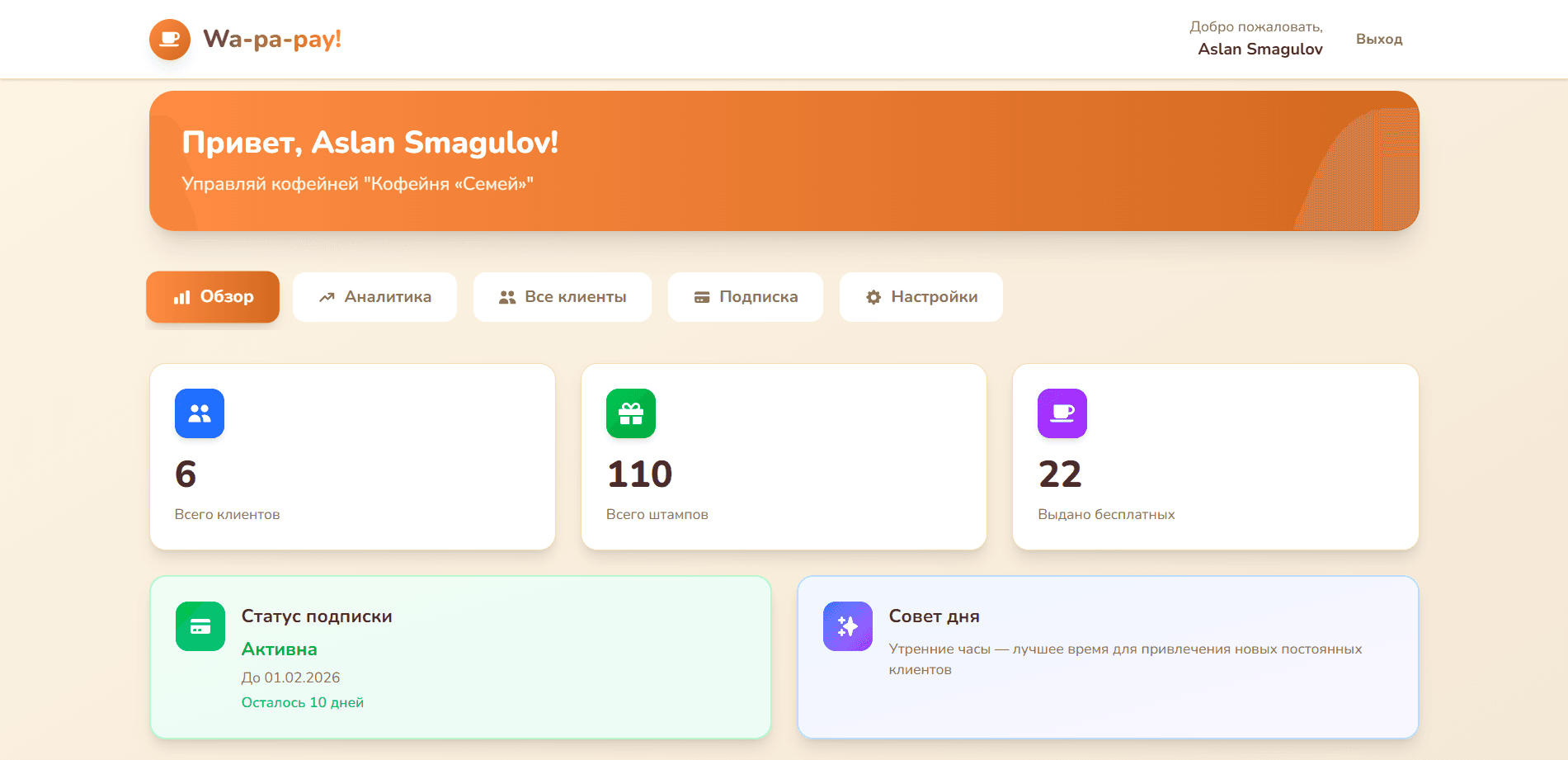1568x760 pixels.
Task: Open the Всего клиентов card showing 6
Action: pos(352,457)
